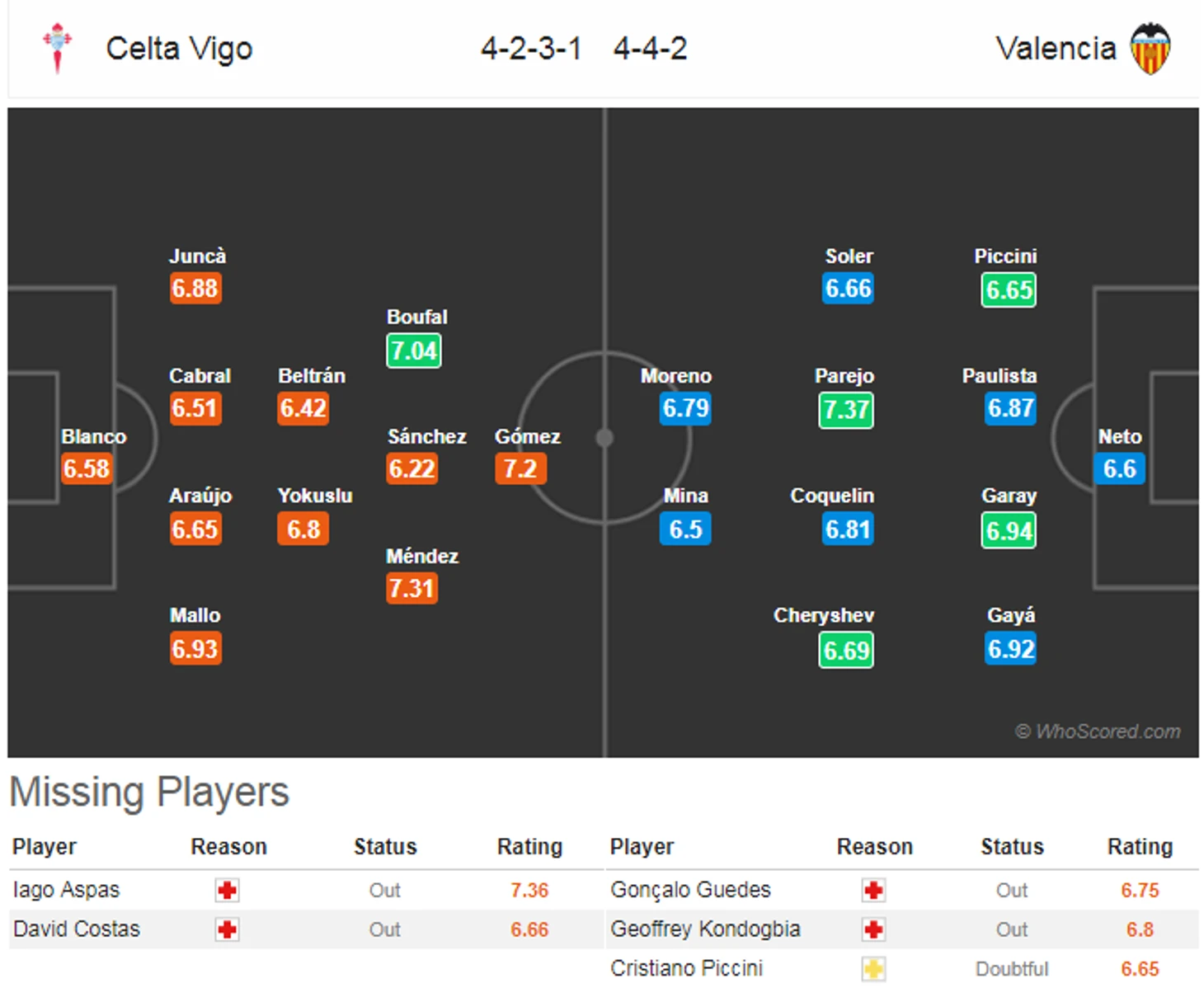1204x1002 pixels.
Task: Open the Celta Vigo team name link
Action: coord(179,49)
